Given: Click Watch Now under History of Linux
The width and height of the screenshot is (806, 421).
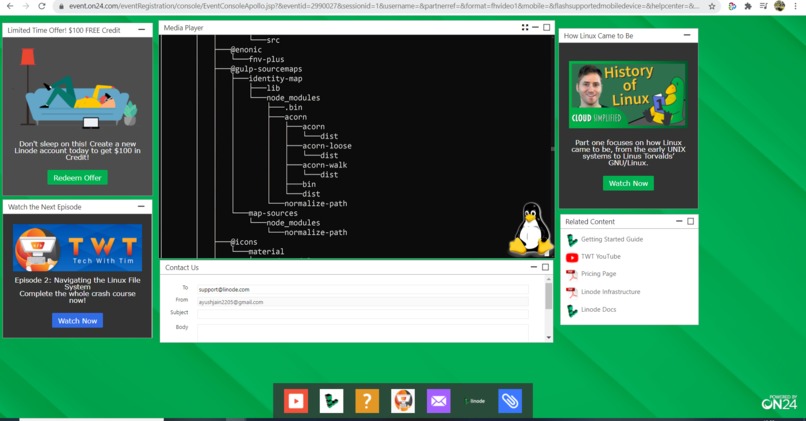Looking at the screenshot, I should [x=628, y=183].
